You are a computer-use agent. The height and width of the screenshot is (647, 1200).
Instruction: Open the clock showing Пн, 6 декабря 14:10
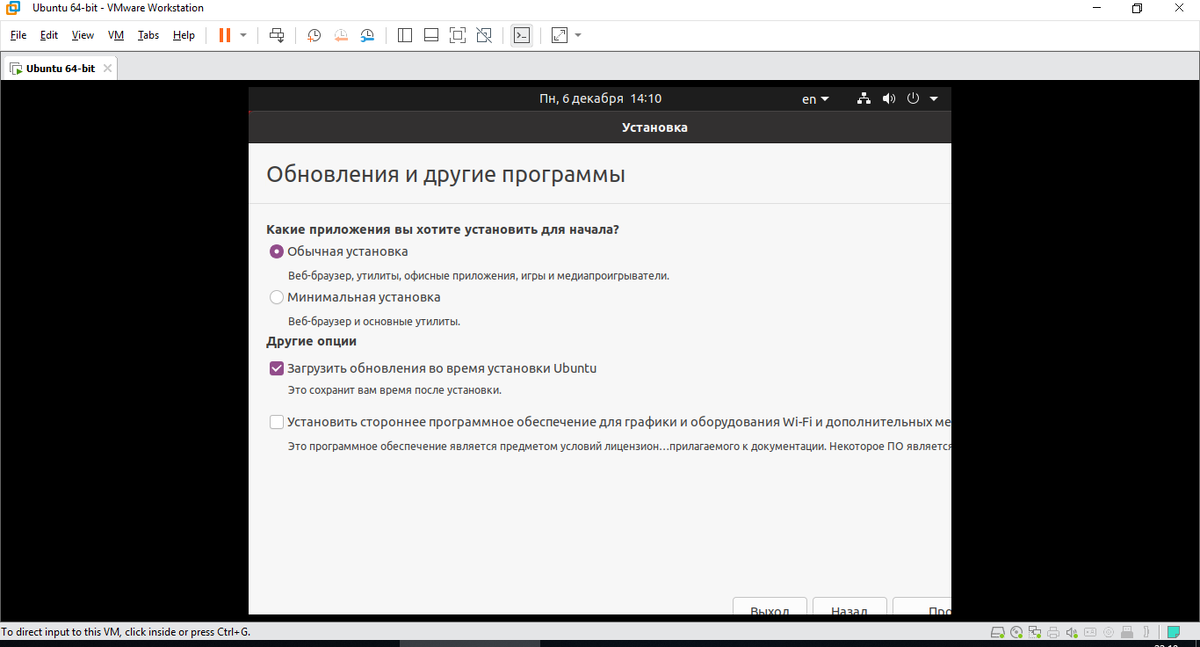[600, 99]
